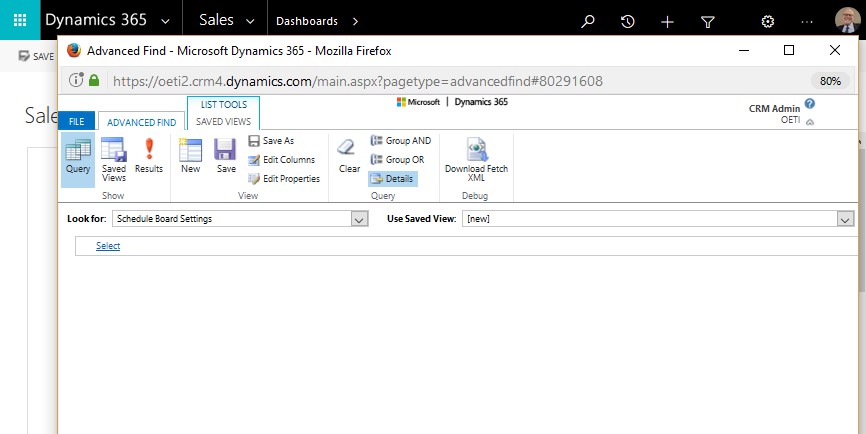This screenshot has width=866, height=434.
Task: Click the SAVE button in background dashboard
Action: coord(36,56)
